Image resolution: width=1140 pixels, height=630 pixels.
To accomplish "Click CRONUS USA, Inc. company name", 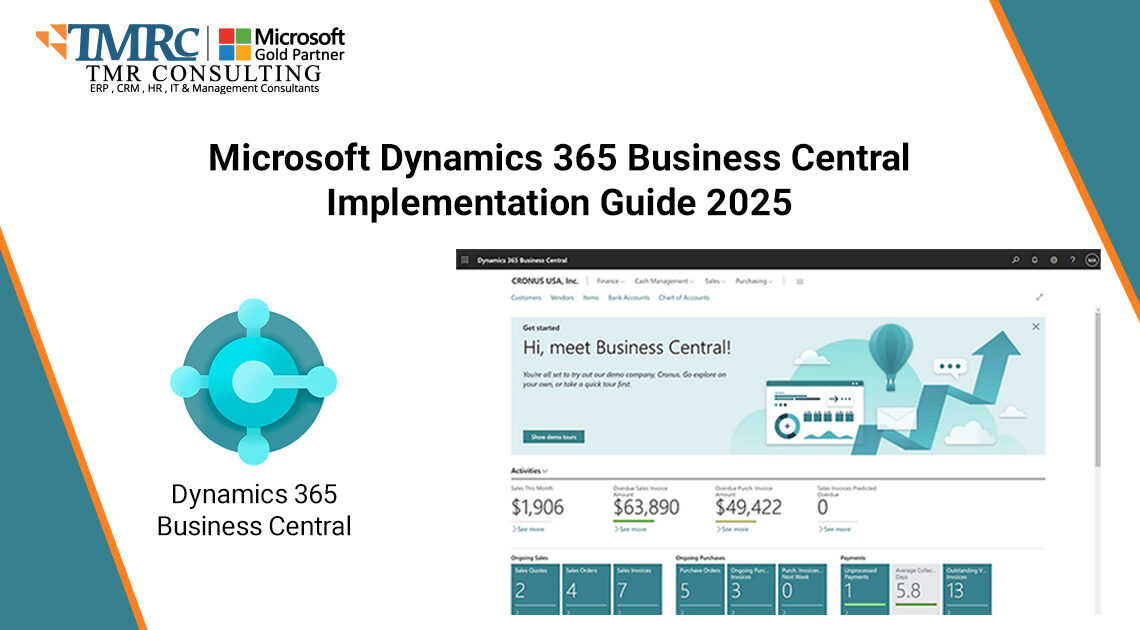I will coord(545,281).
